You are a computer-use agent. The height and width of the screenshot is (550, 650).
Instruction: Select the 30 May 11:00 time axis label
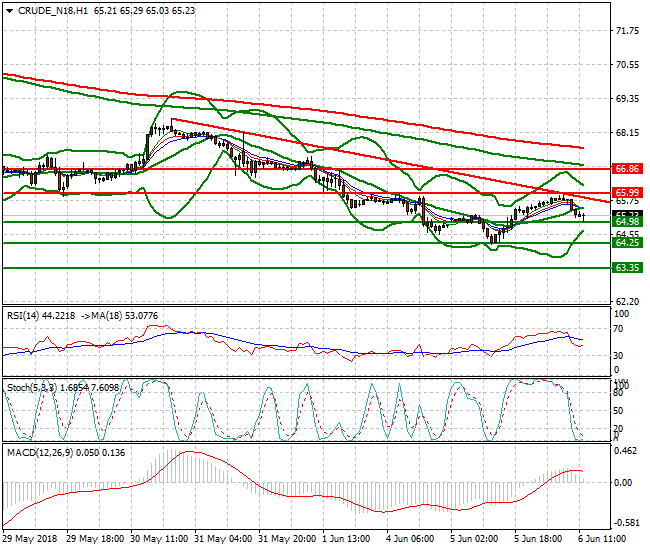coord(159,539)
